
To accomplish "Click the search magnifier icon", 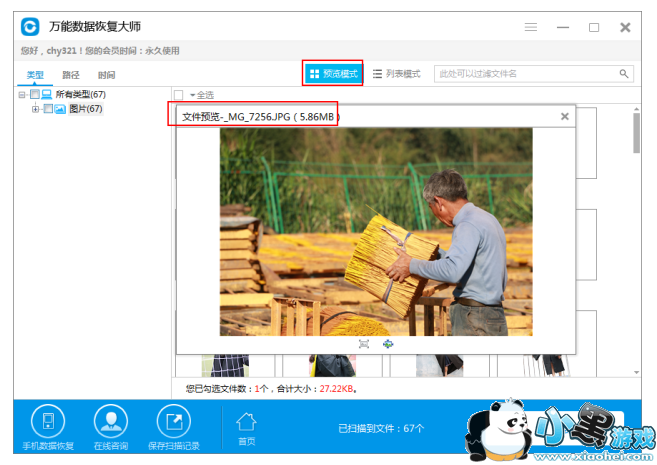I will coord(624,74).
